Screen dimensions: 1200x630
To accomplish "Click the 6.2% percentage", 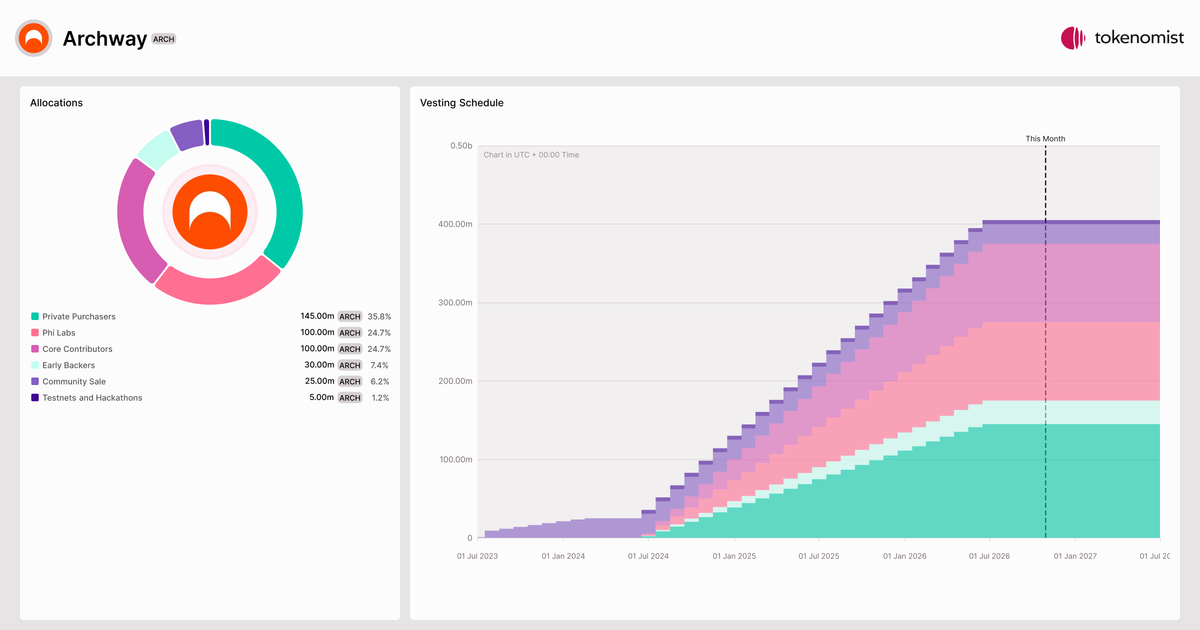I will (x=380, y=381).
